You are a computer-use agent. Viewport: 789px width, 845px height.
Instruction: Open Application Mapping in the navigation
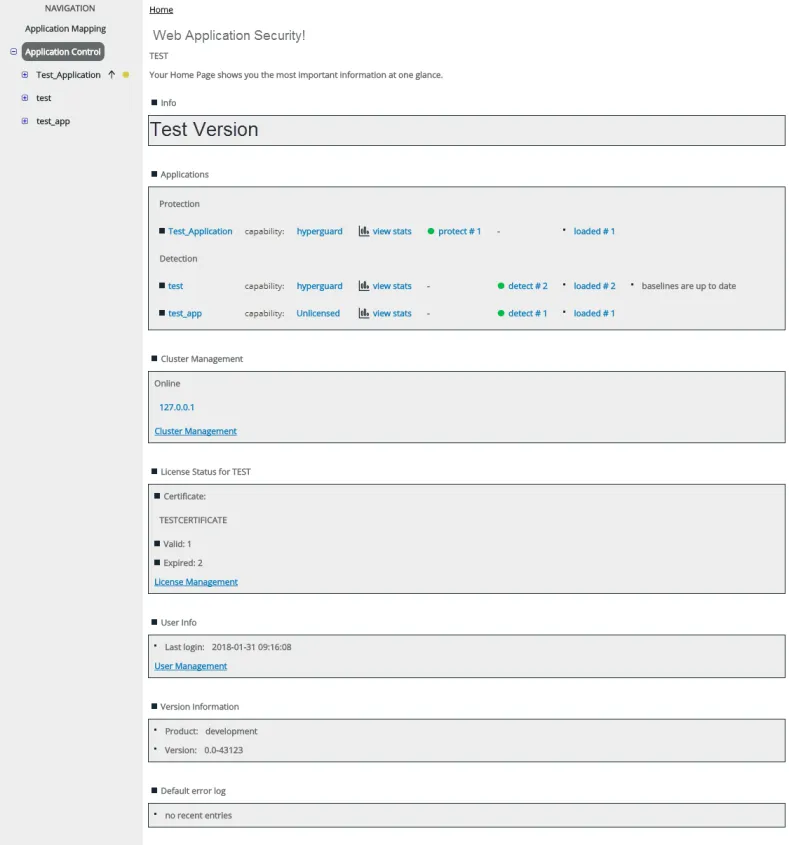[x=65, y=29]
